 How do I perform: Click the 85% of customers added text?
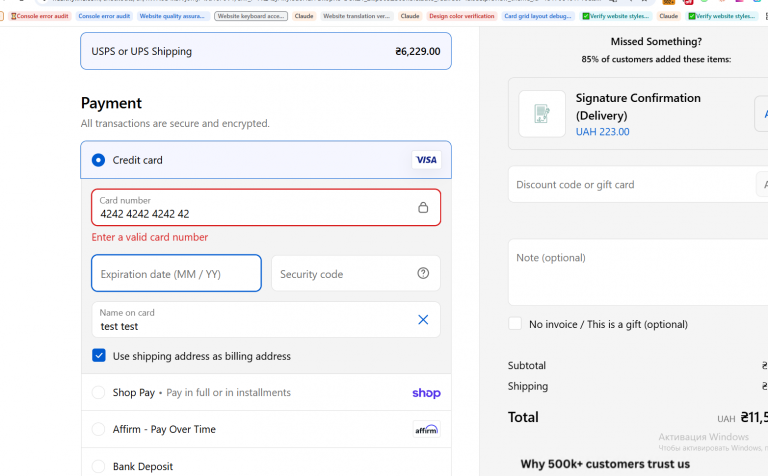click(656, 59)
